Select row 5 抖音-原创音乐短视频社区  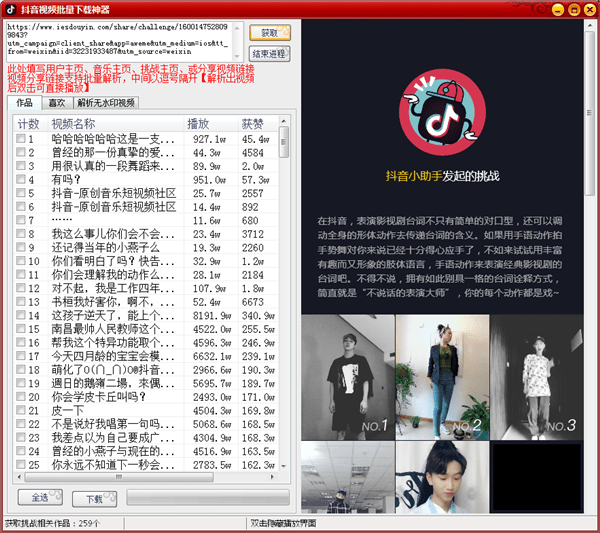coord(114,193)
